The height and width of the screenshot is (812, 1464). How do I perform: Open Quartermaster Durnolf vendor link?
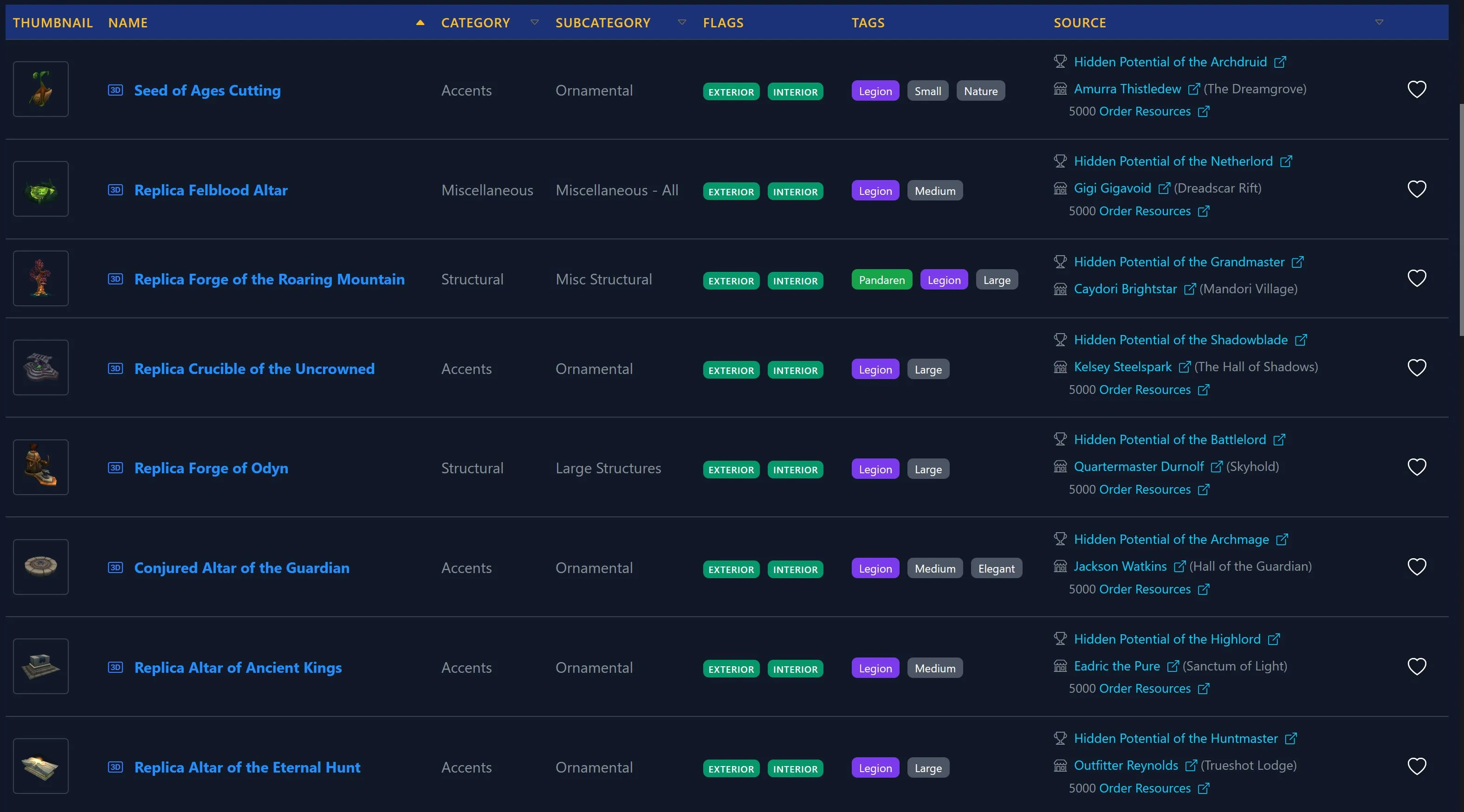point(1138,466)
